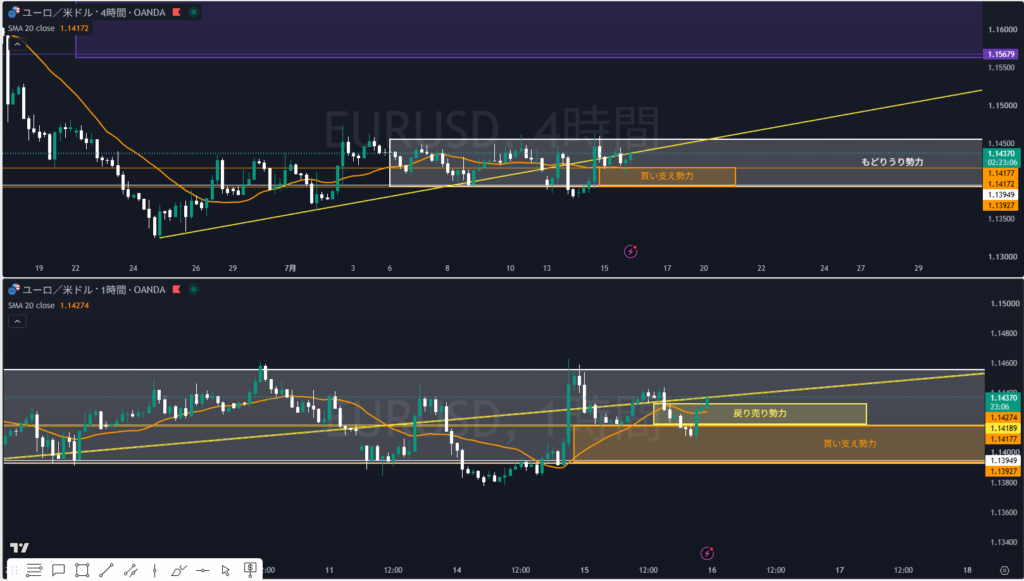Select the horizontal line tool
Screen dimensions: 1024x581
(202, 570)
